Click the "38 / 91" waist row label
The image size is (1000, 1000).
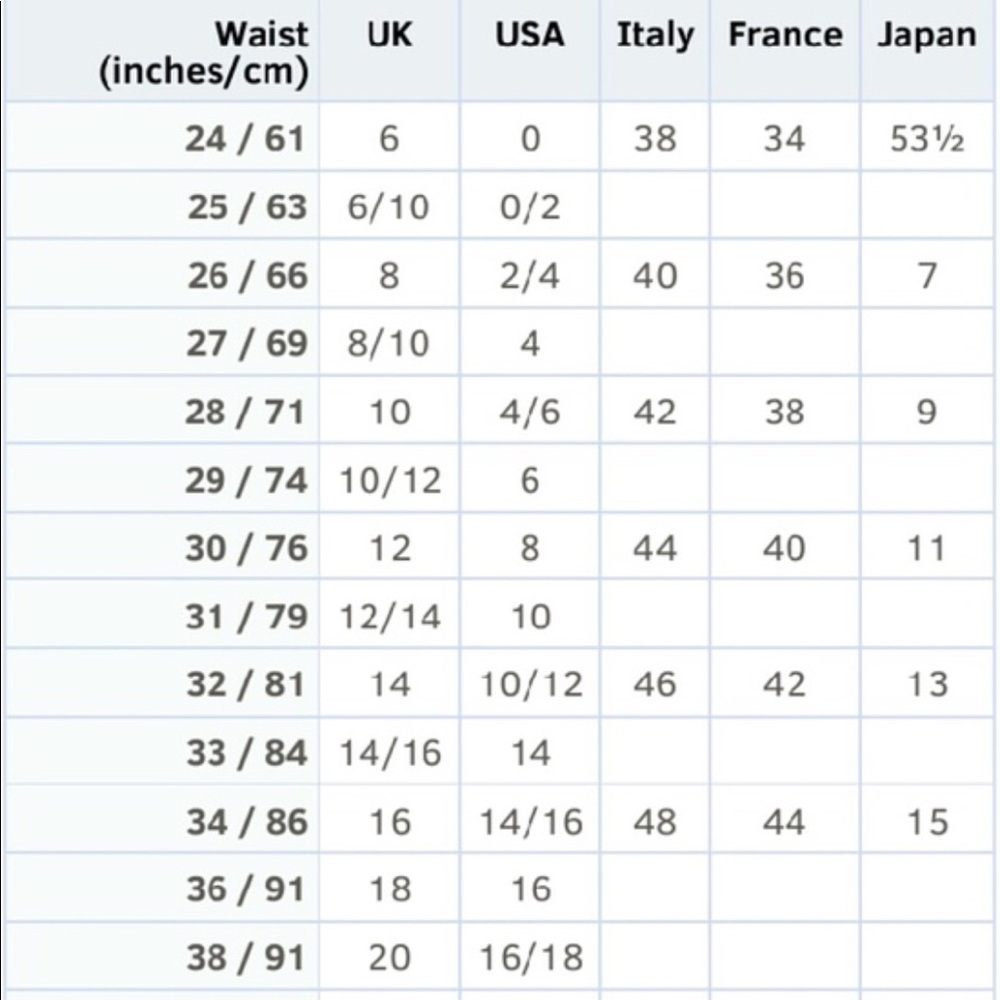coord(245,957)
